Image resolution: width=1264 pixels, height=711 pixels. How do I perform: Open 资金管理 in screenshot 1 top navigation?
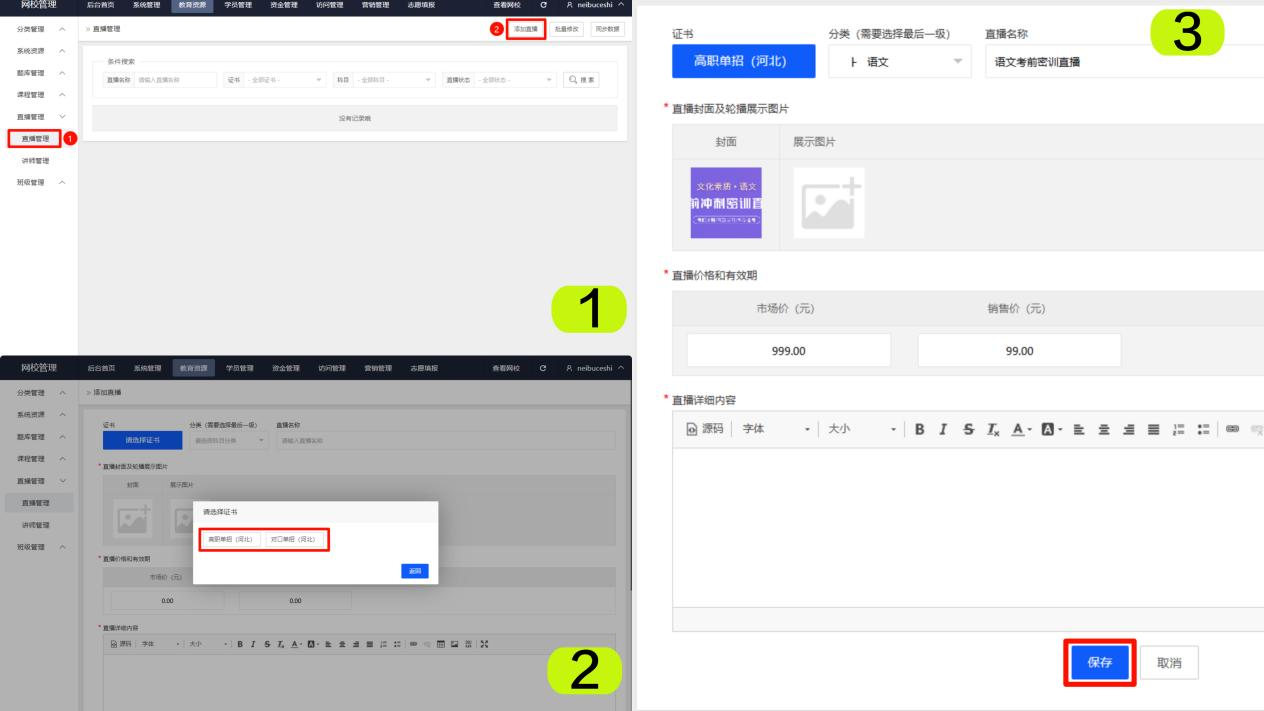(284, 6)
